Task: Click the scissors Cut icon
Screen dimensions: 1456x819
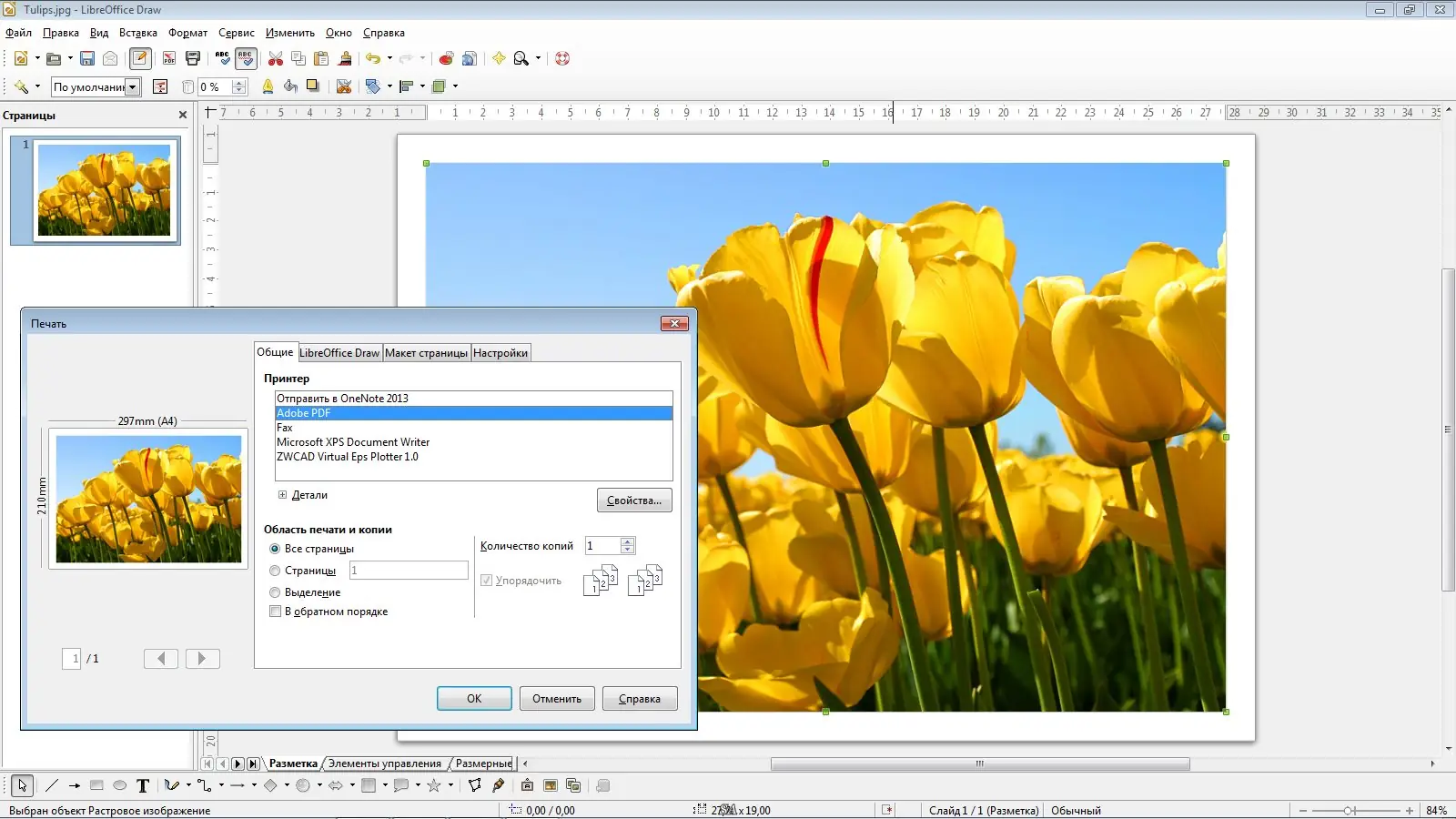Action: (x=275, y=58)
